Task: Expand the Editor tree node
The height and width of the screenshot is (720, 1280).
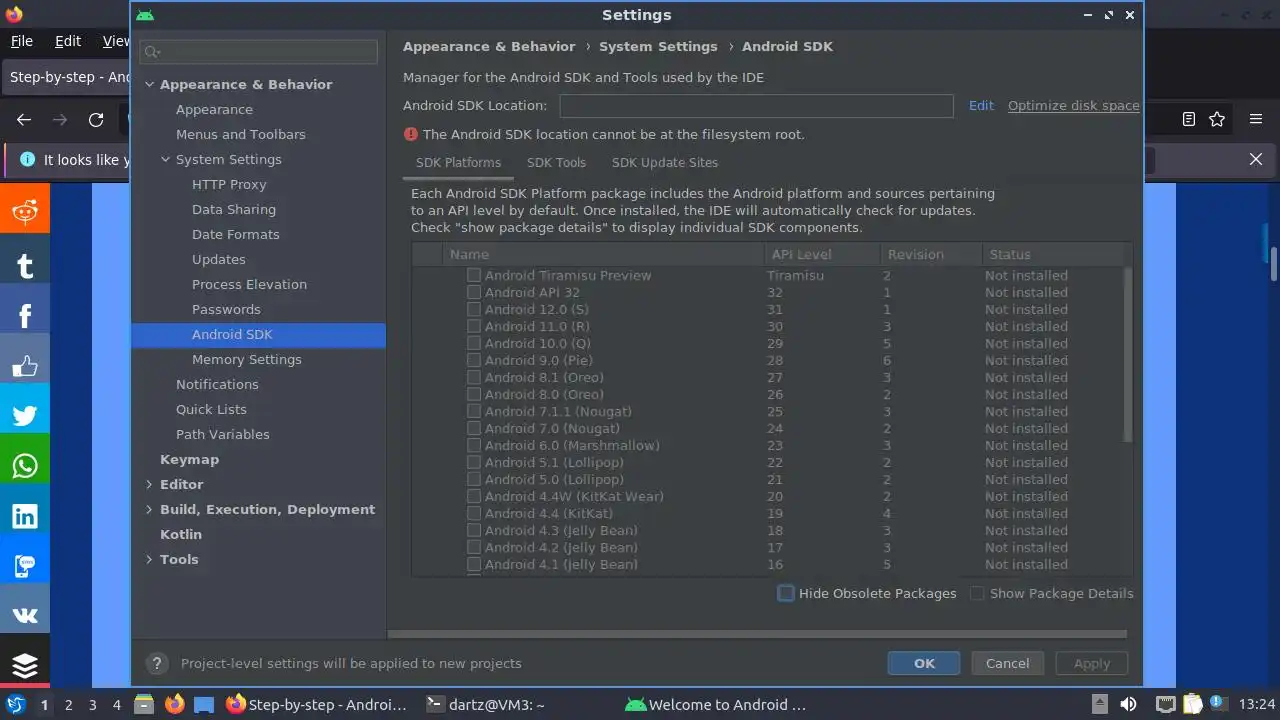Action: pos(149,484)
